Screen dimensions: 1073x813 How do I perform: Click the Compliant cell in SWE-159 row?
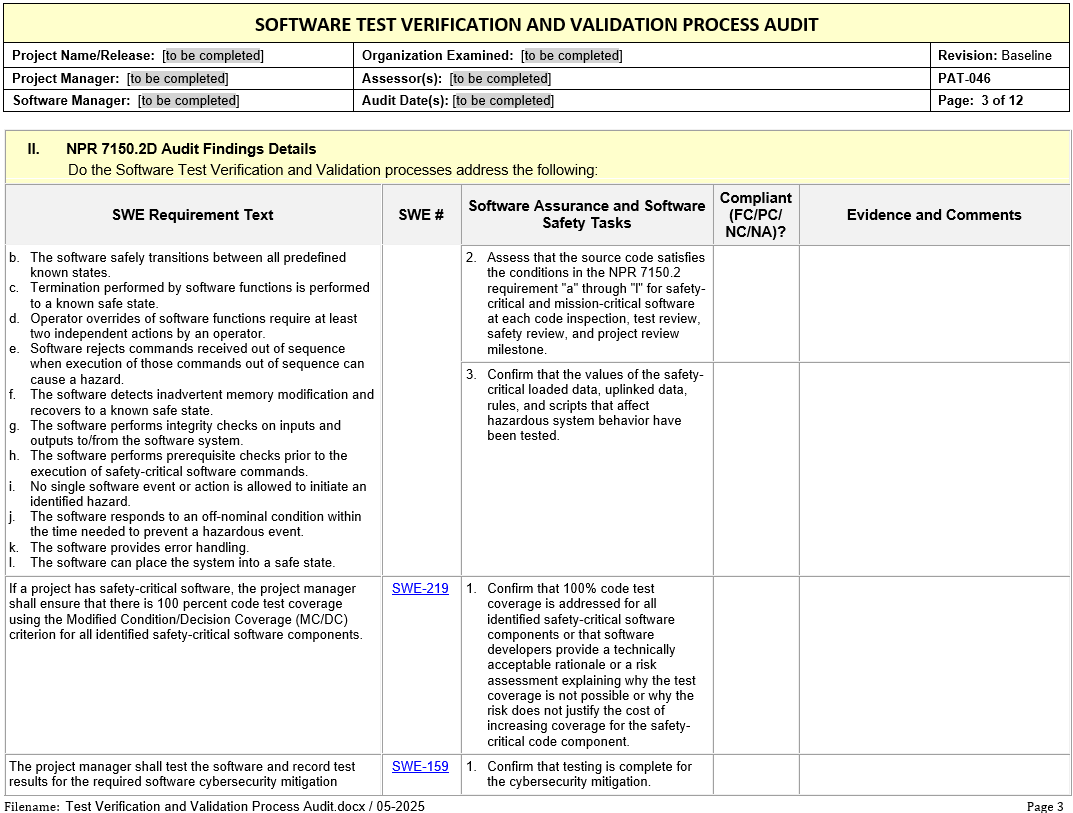click(756, 775)
